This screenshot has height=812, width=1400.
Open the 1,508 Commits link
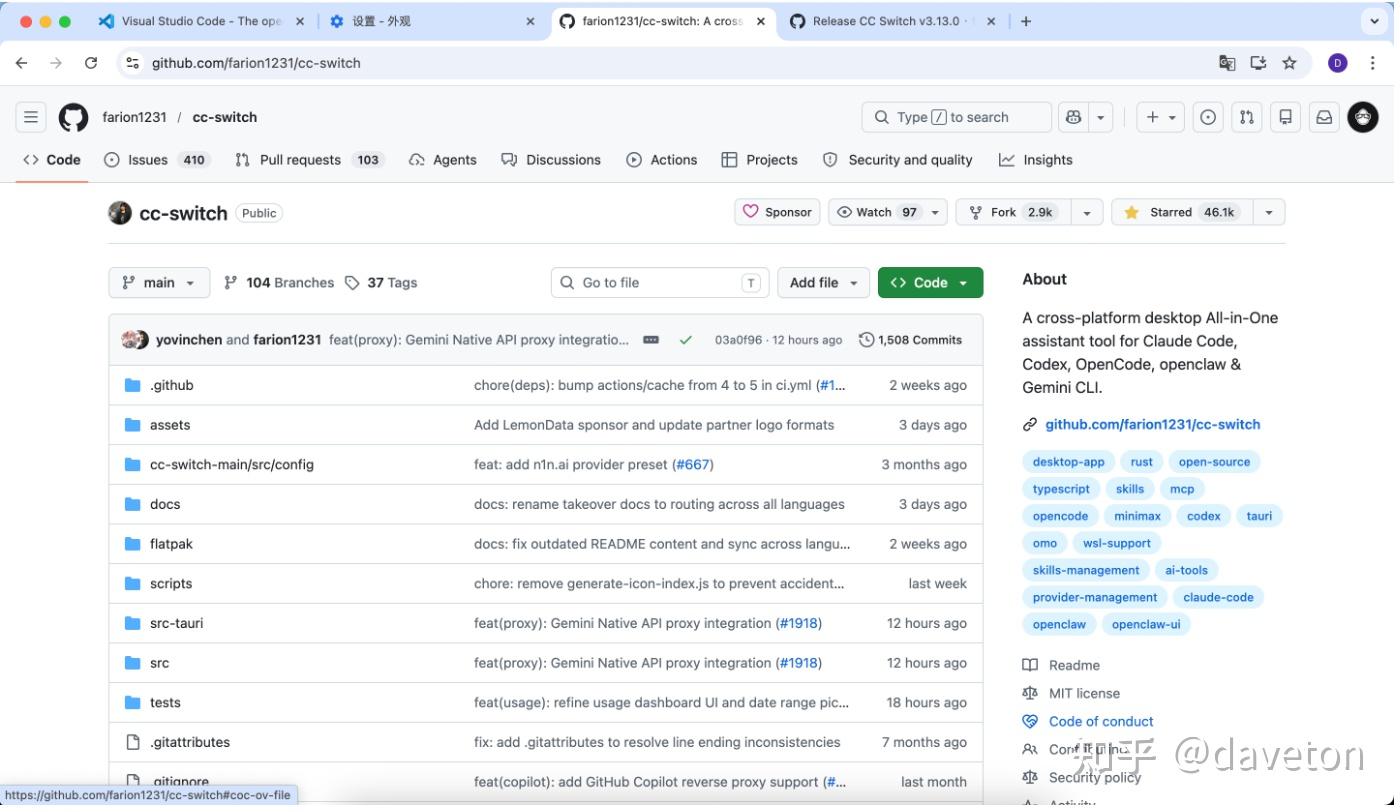click(911, 340)
